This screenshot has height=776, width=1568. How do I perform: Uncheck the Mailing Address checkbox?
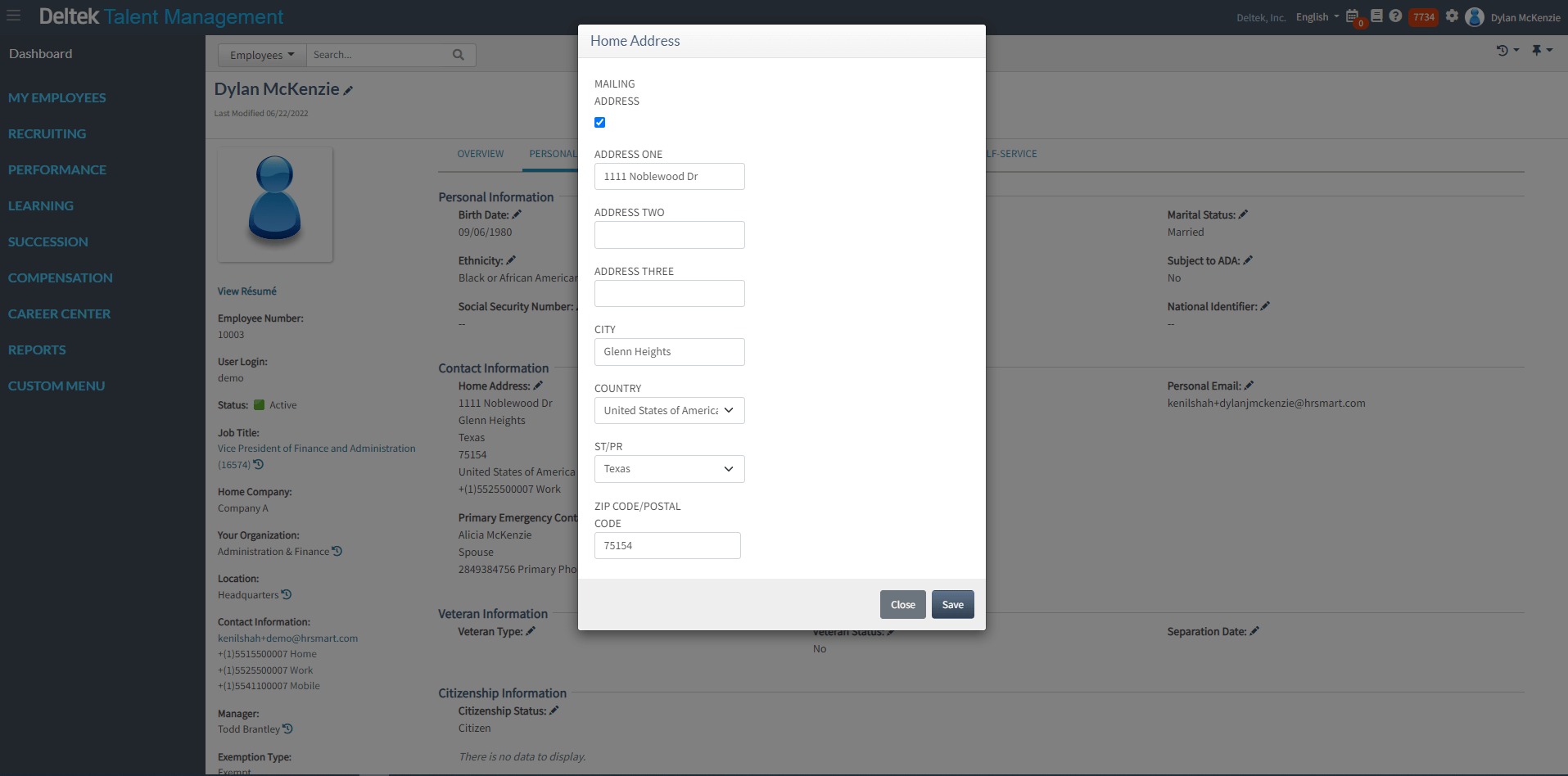pyautogui.click(x=599, y=122)
